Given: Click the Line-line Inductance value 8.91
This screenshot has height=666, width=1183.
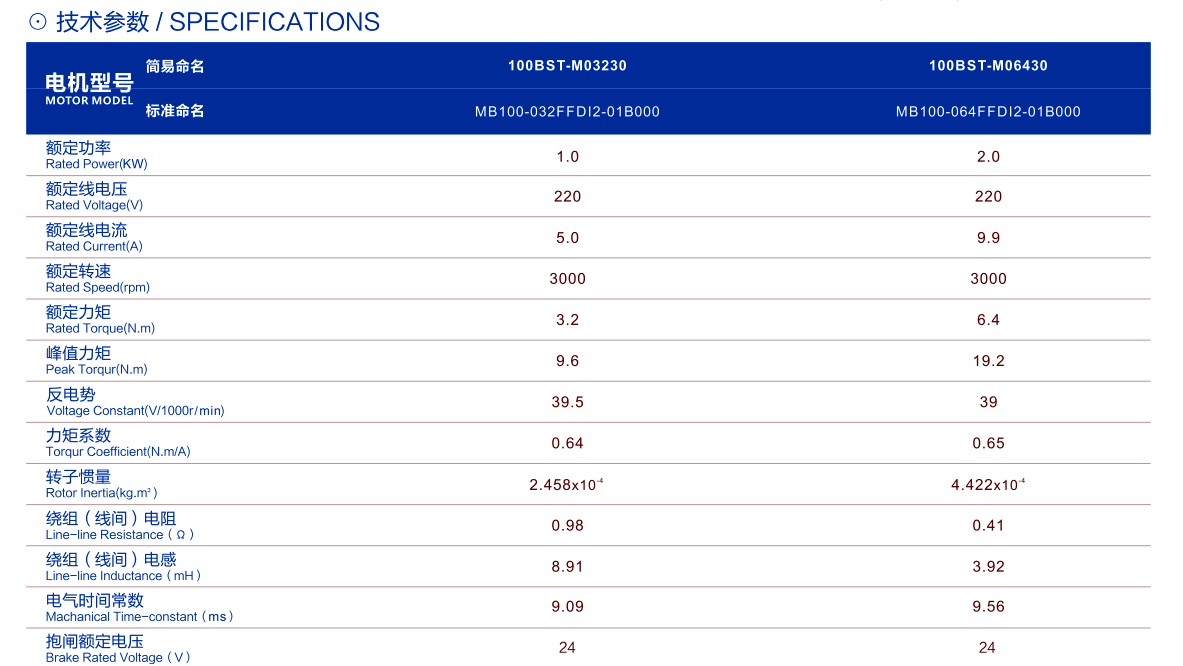Looking at the screenshot, I should click(x=567, y=566).
